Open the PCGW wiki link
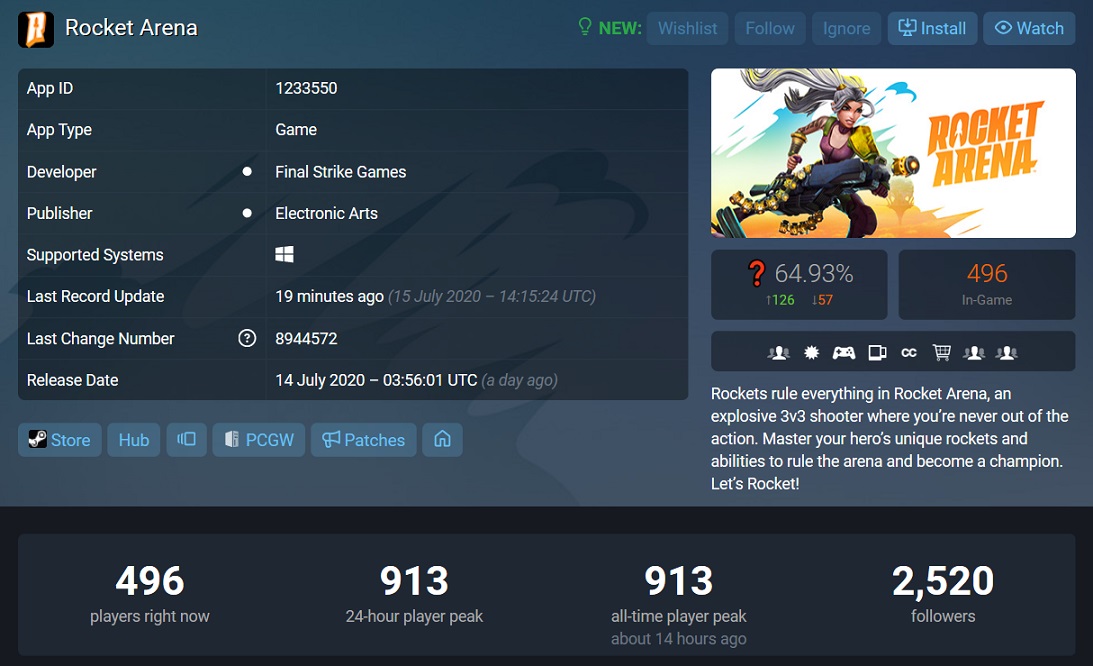 [259, 440]
